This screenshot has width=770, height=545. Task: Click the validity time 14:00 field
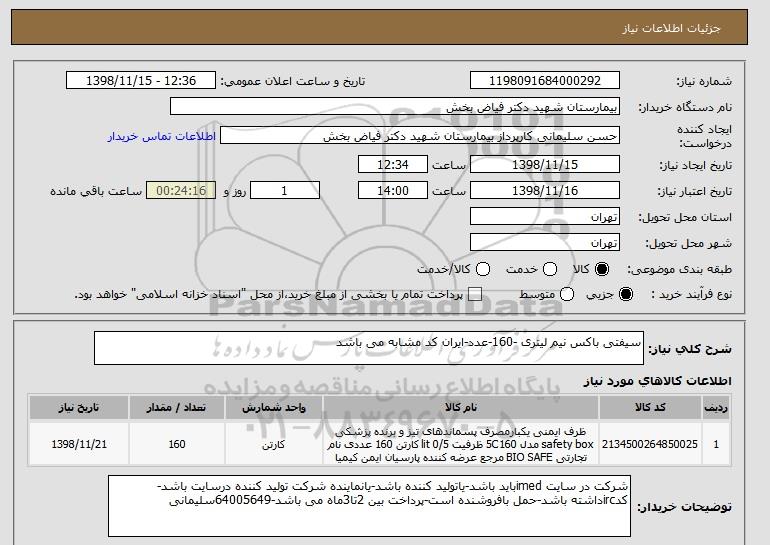pyautogui.click(x=393, y=191)
